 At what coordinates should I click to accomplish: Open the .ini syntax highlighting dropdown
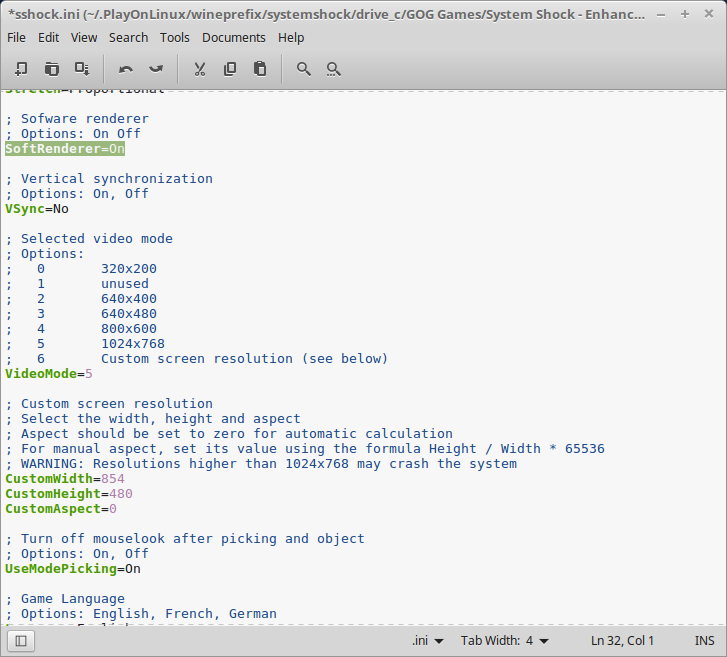tap(427, 641)
